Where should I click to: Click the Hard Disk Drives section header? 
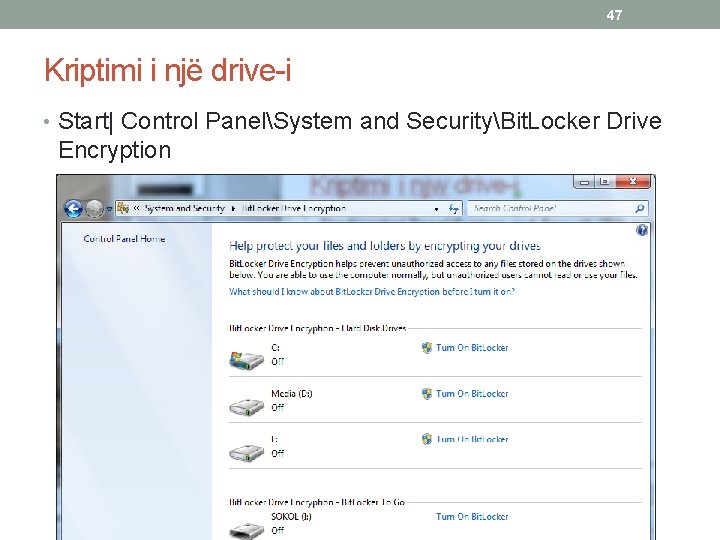coord(317,328)
